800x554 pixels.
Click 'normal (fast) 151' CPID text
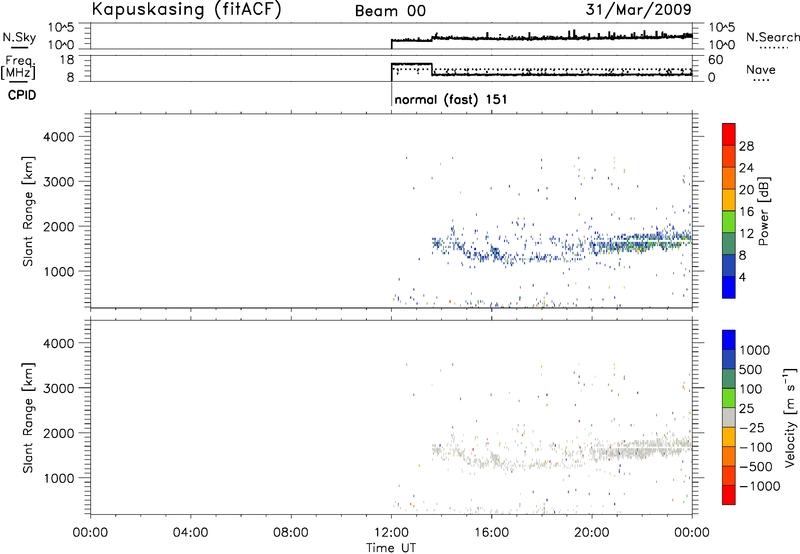[x=451, y=99]
